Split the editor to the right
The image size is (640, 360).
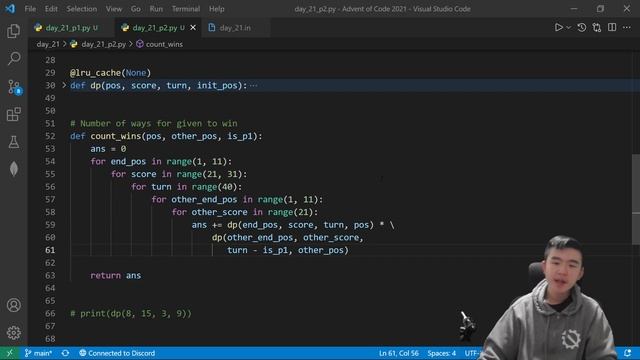pyautogui.click(x=612, y=27)
